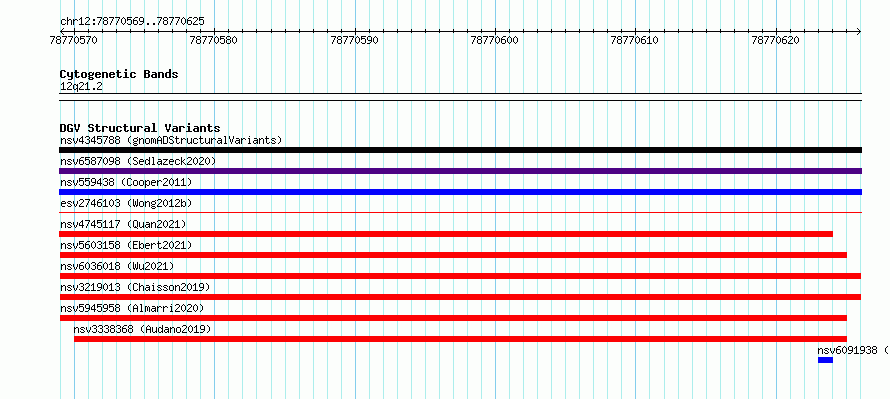Click the DGV Structural Variants track heading
Viewport: 890px width, 399px height.
tap(140, 128)
